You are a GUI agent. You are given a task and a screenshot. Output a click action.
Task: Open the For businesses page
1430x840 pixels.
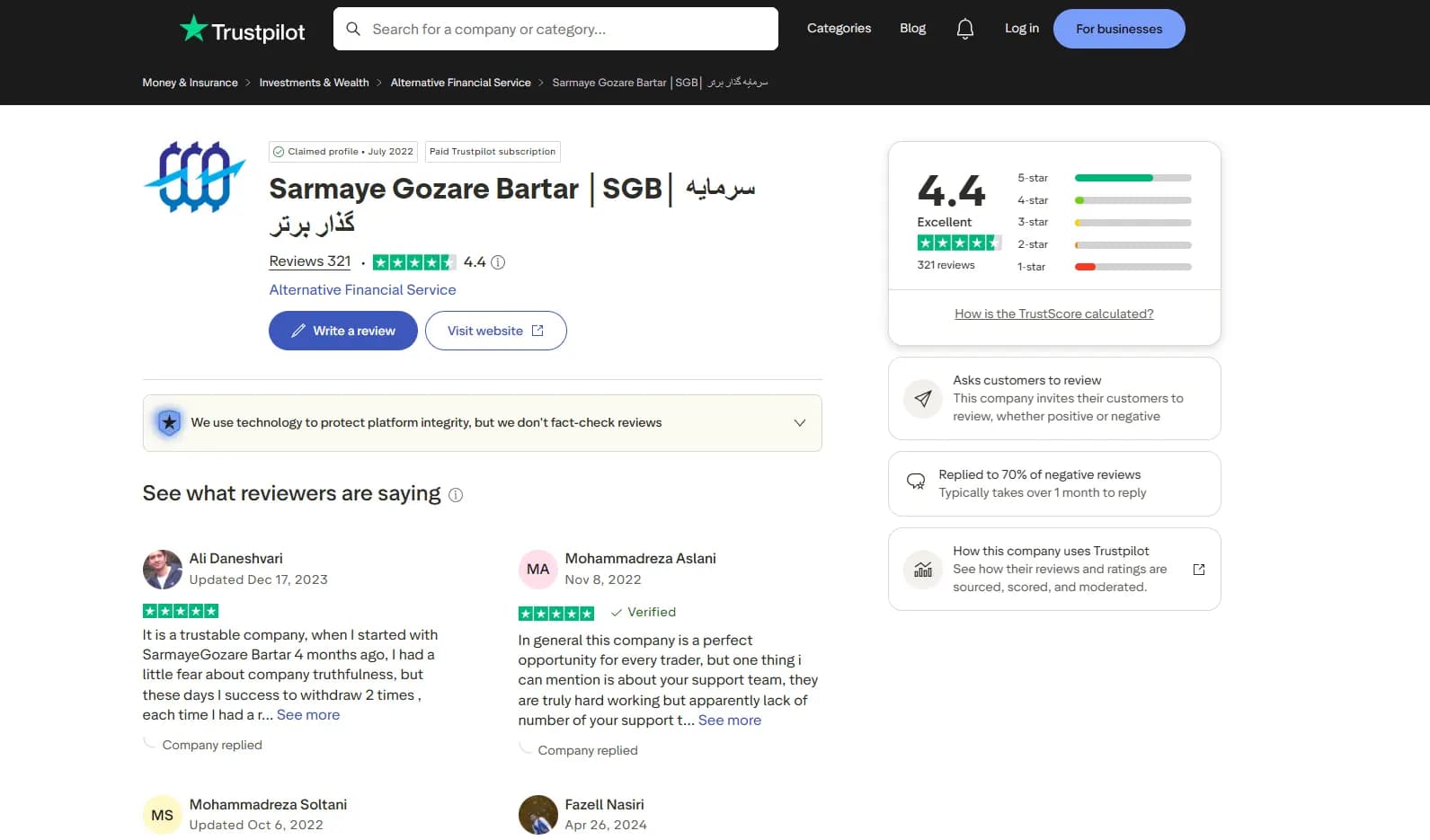1119,29
